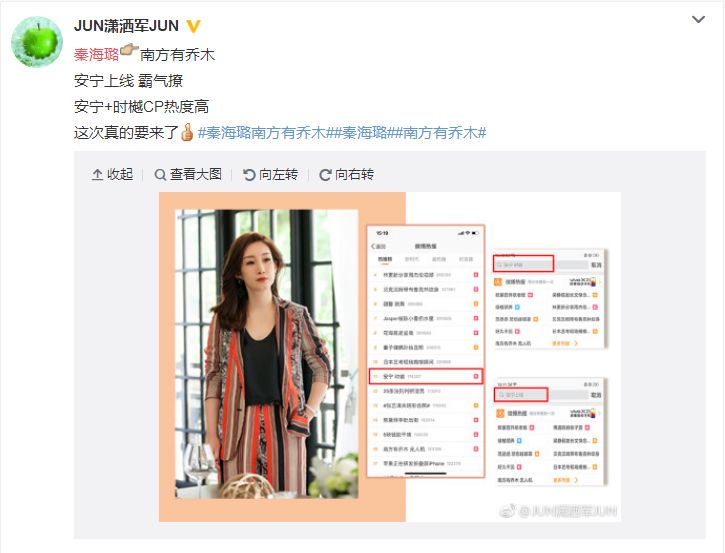Click the rotate-right arrow icon
The image size is (725, 553).
click(325, 175)
